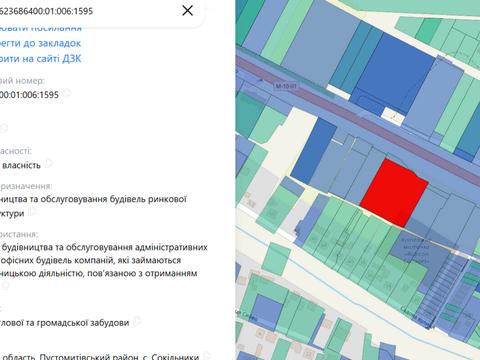
Task: Clear the cadastral number search with X
Action: tap(188, 11)
